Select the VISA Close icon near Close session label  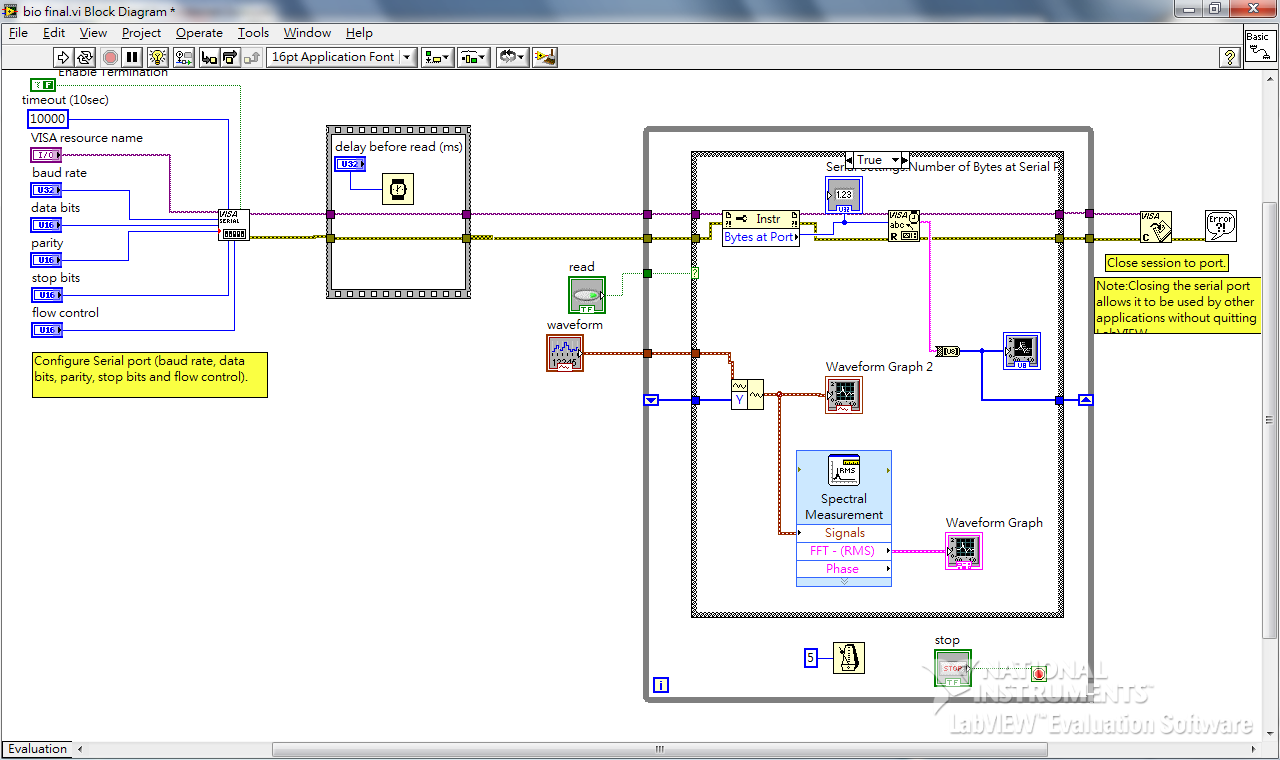click(1157, 227)
